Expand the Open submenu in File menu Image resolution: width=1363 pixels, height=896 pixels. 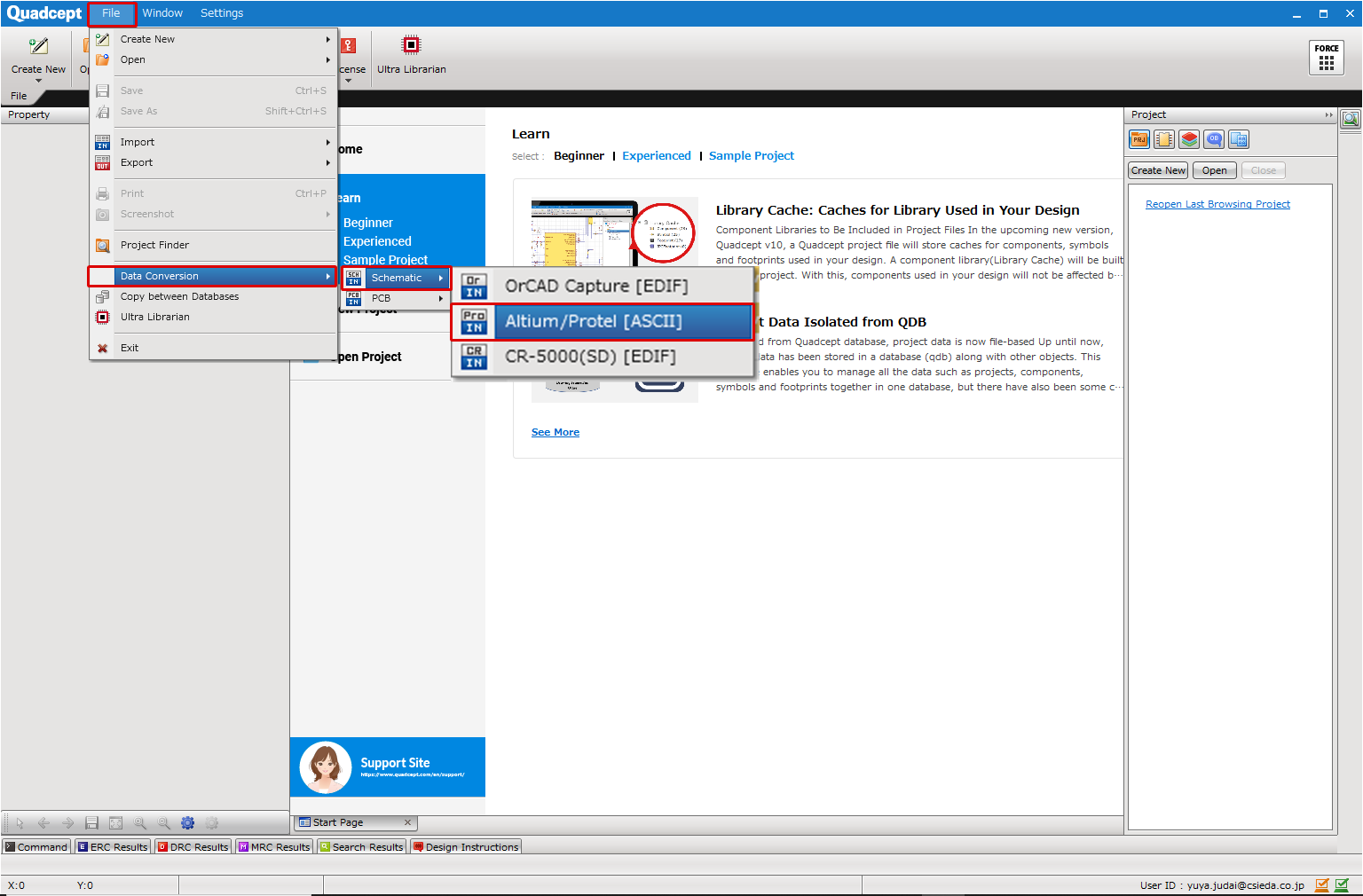click(328, 59)
